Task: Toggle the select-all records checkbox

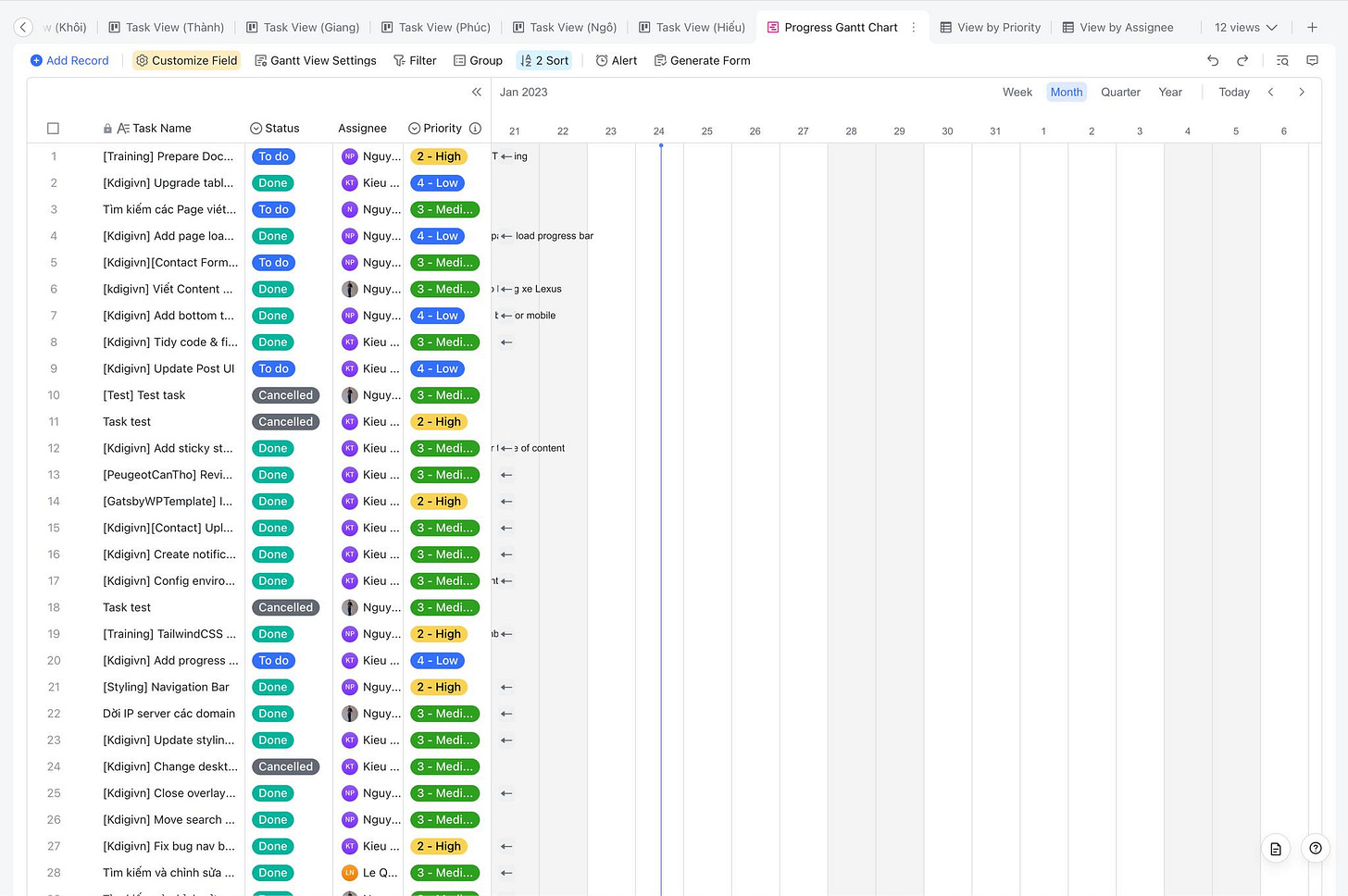Action: click(53, 129)
